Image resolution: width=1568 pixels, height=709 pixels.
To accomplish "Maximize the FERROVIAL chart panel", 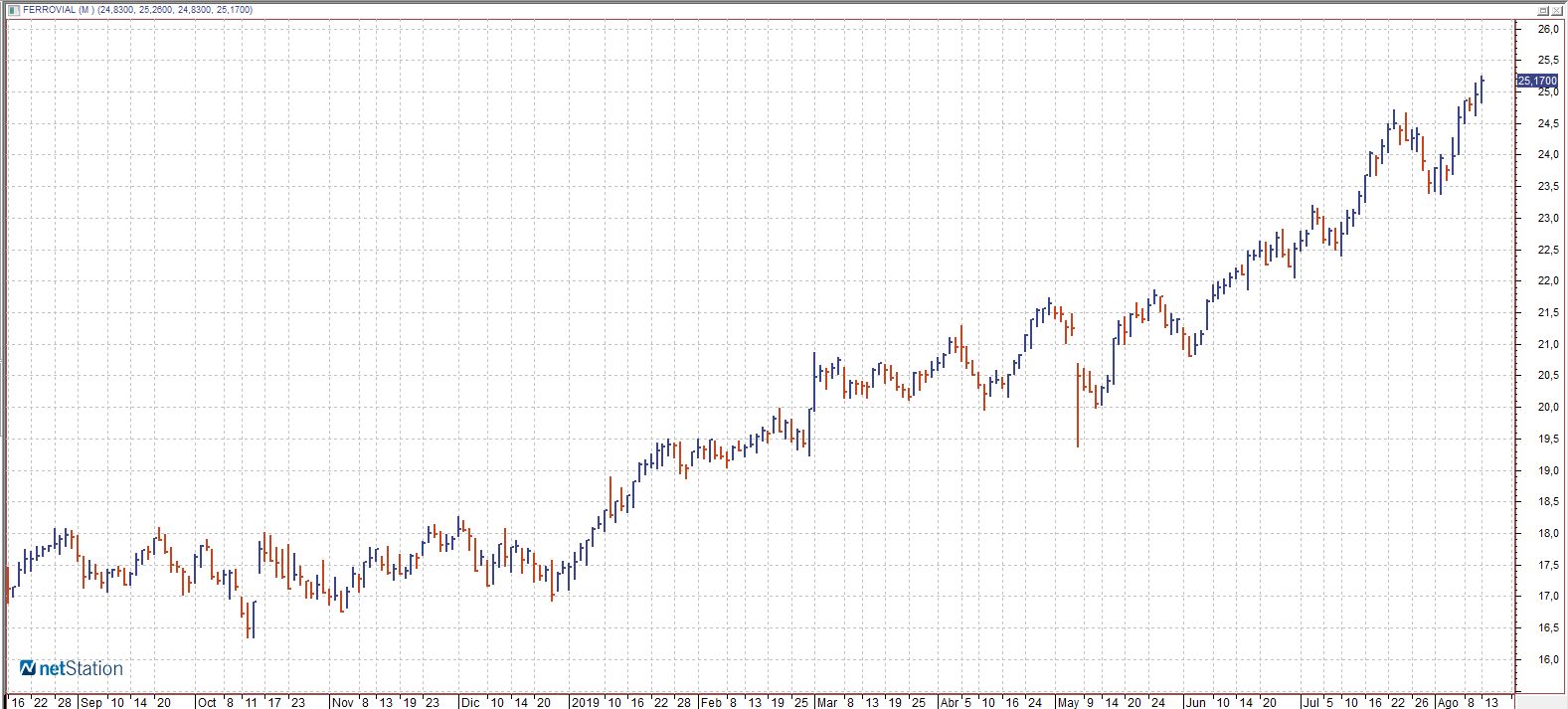I will point(1544,10).
